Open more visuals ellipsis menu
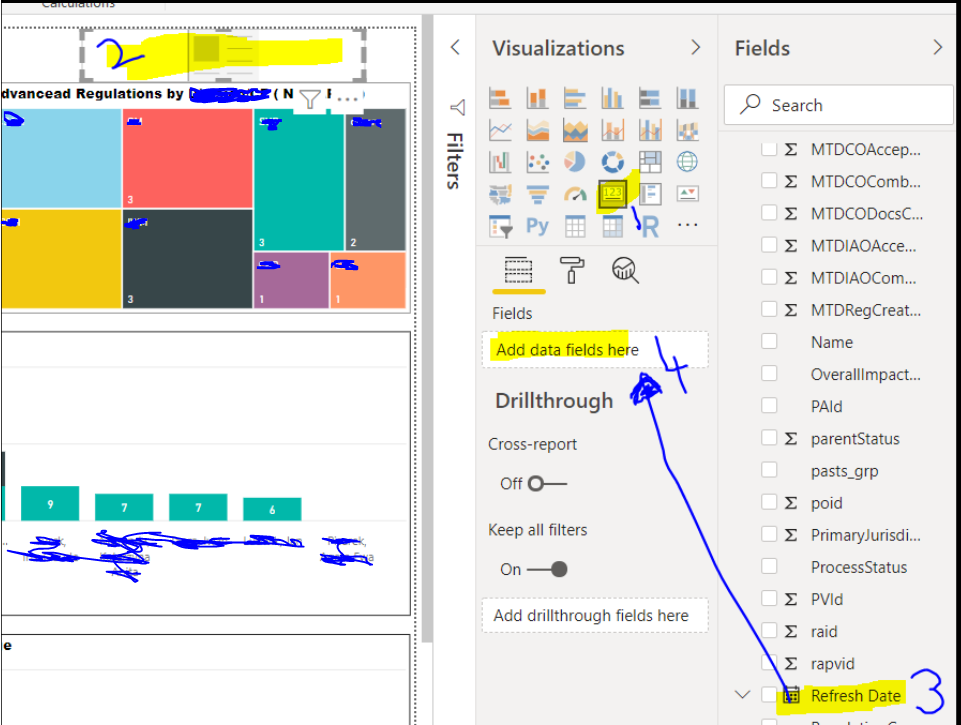 click(x=685, y=225)
